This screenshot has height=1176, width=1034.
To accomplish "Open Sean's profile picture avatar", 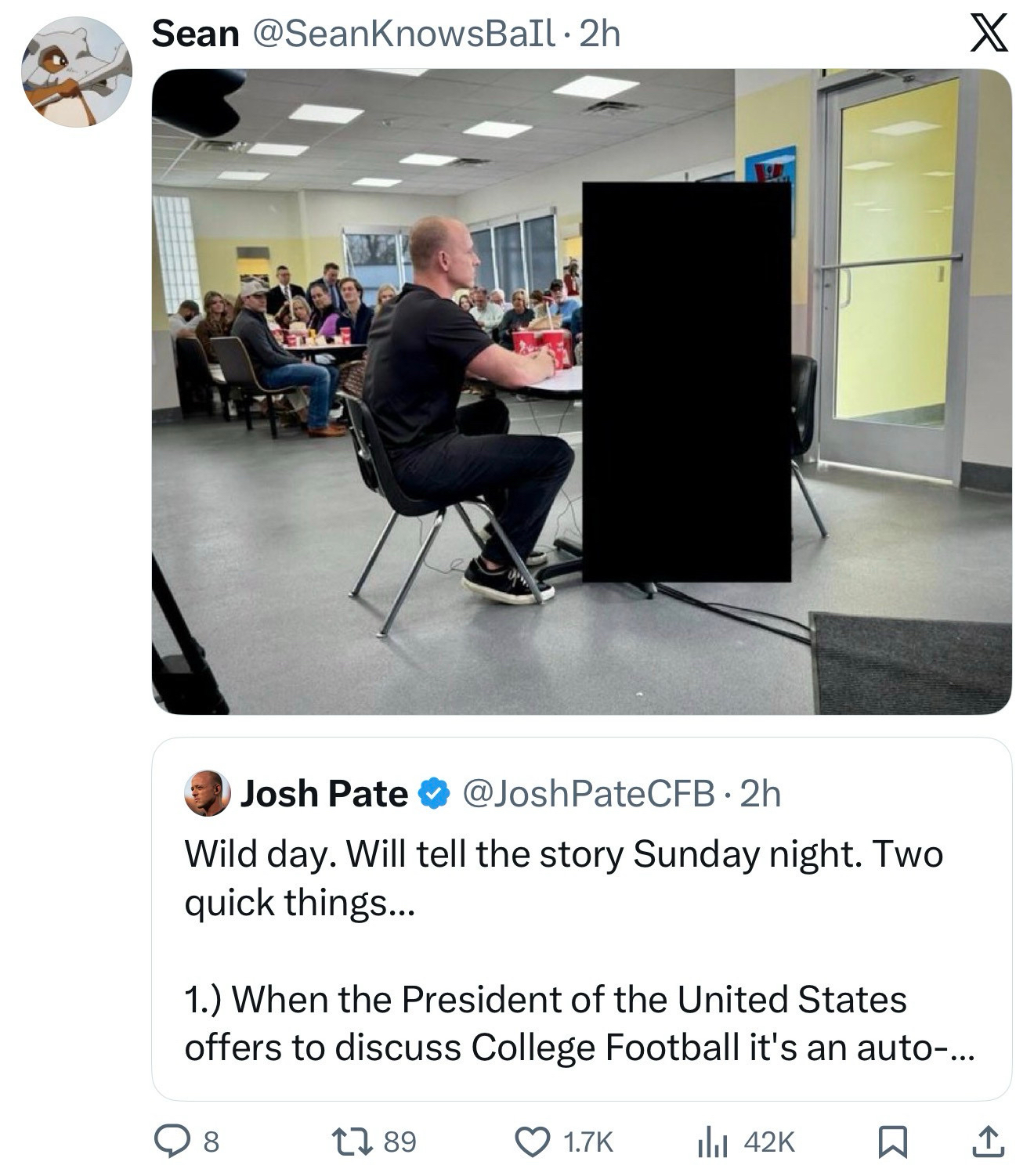I will (76, 71).
